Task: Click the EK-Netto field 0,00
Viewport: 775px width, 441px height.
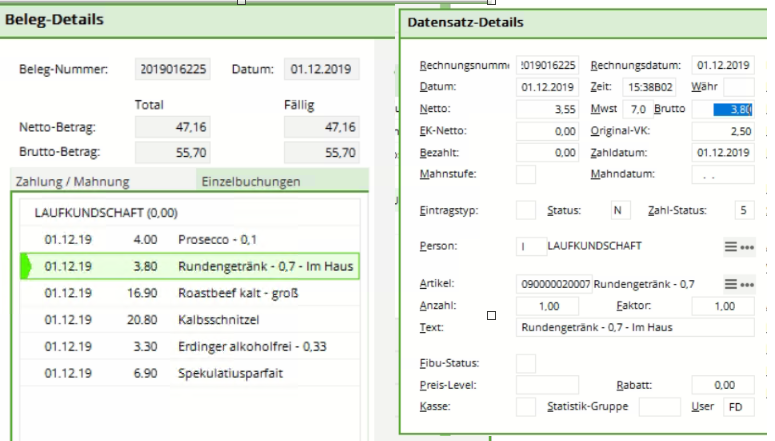Action: pos(547,131)
